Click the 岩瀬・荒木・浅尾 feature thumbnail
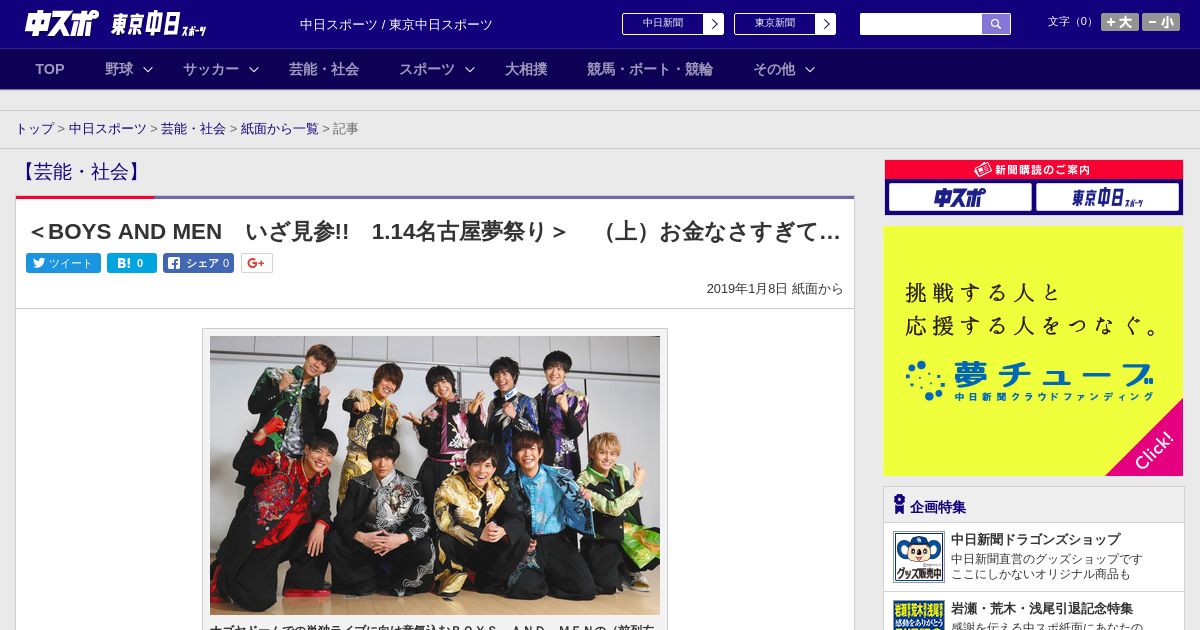Viewport: 1200px width, 630px height. coord(919,615)
